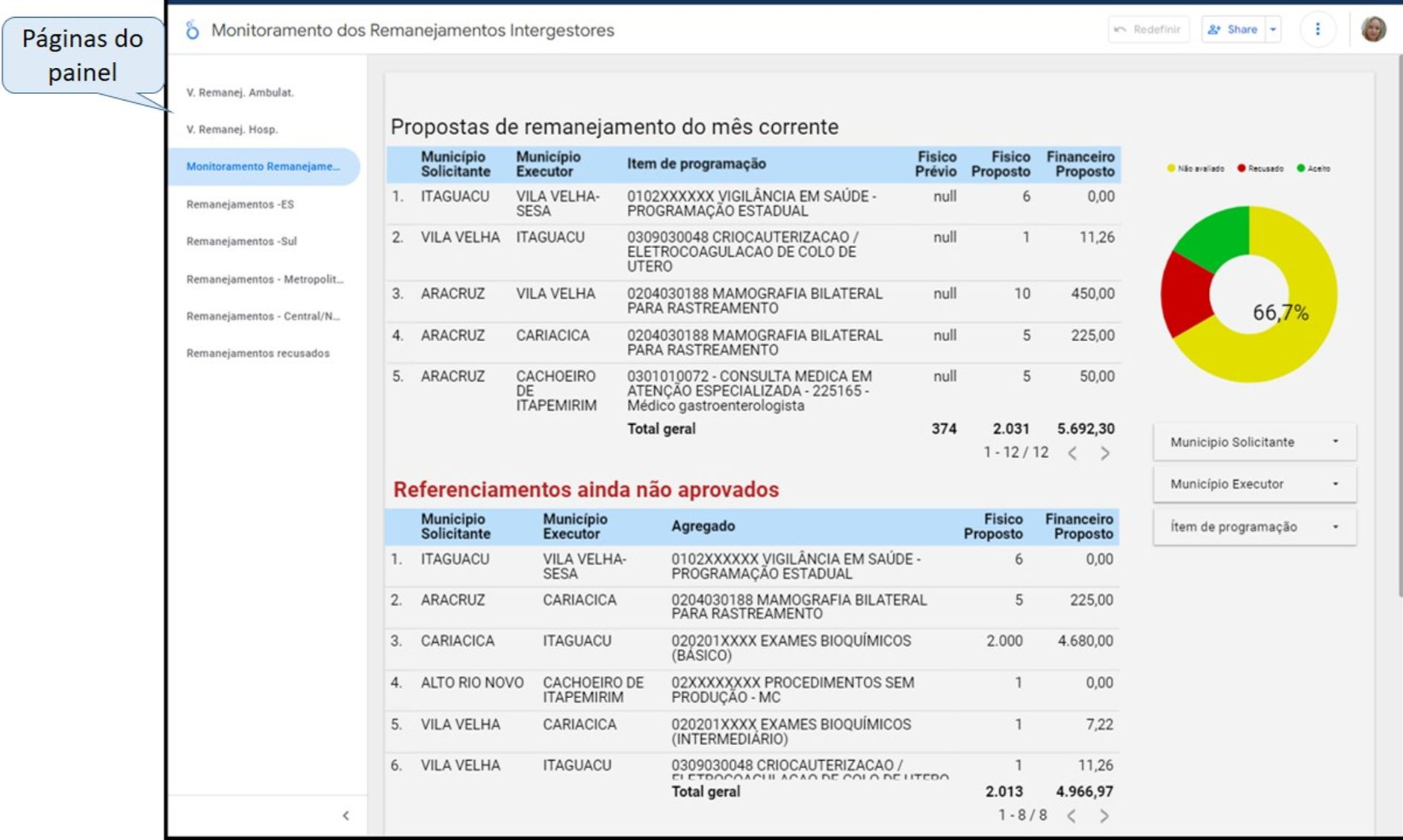Image resolution: width=1403 pixels, height=840 pixels.
Task: Click the red Recusado donut slice
Action: 1185,295
